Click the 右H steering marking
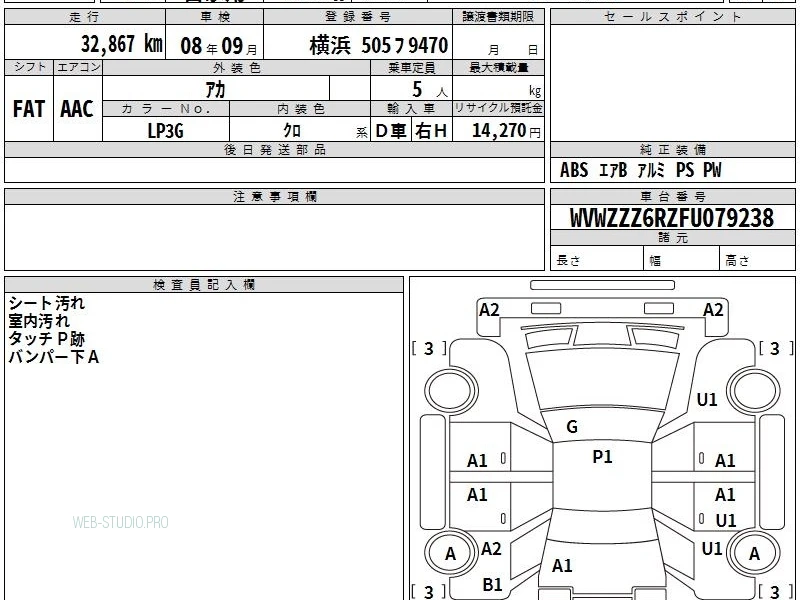The width and height of the screenshot is (800, 600). click(431, 131)
